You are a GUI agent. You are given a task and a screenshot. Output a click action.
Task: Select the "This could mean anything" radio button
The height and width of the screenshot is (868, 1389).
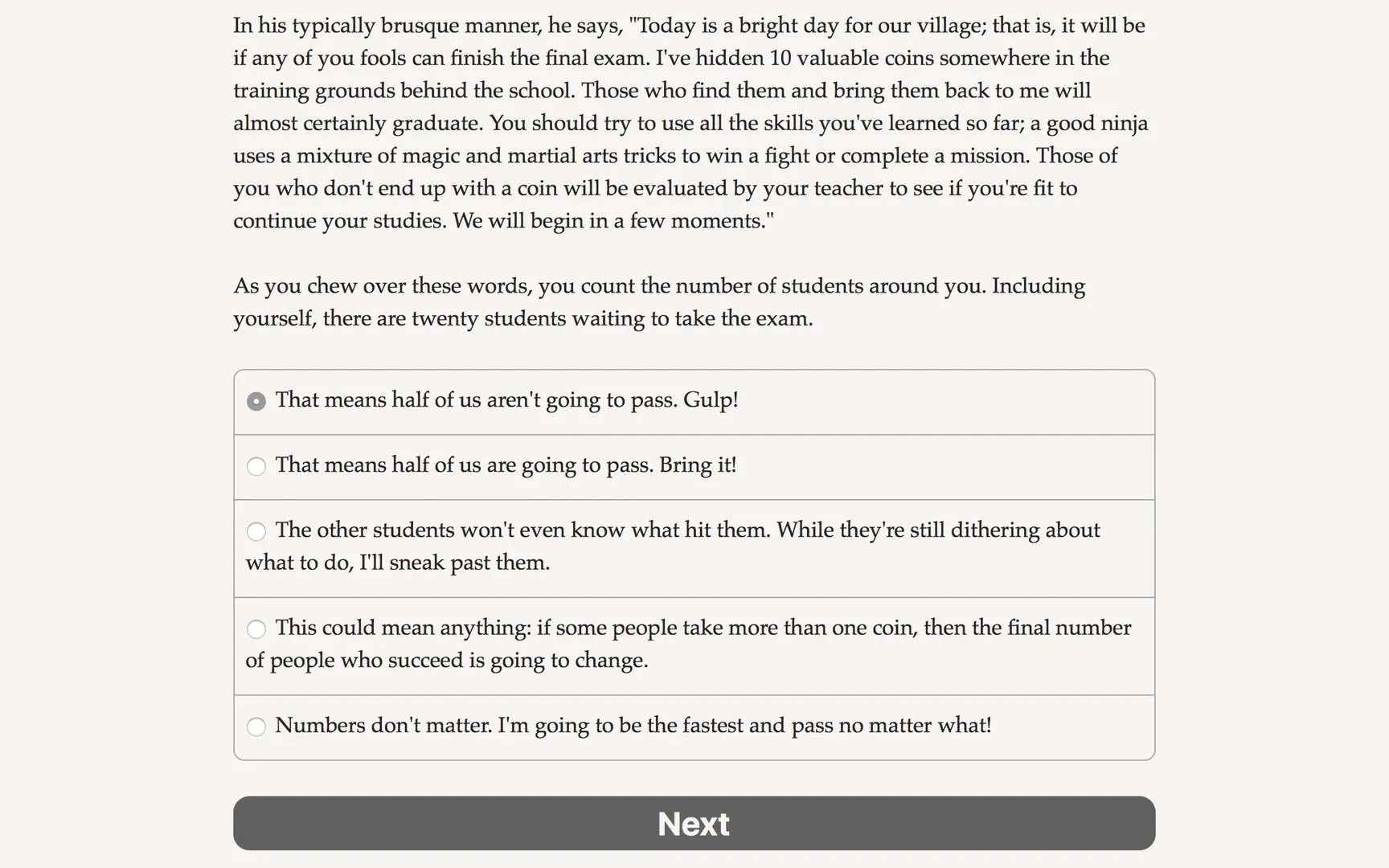coord(256,628)
